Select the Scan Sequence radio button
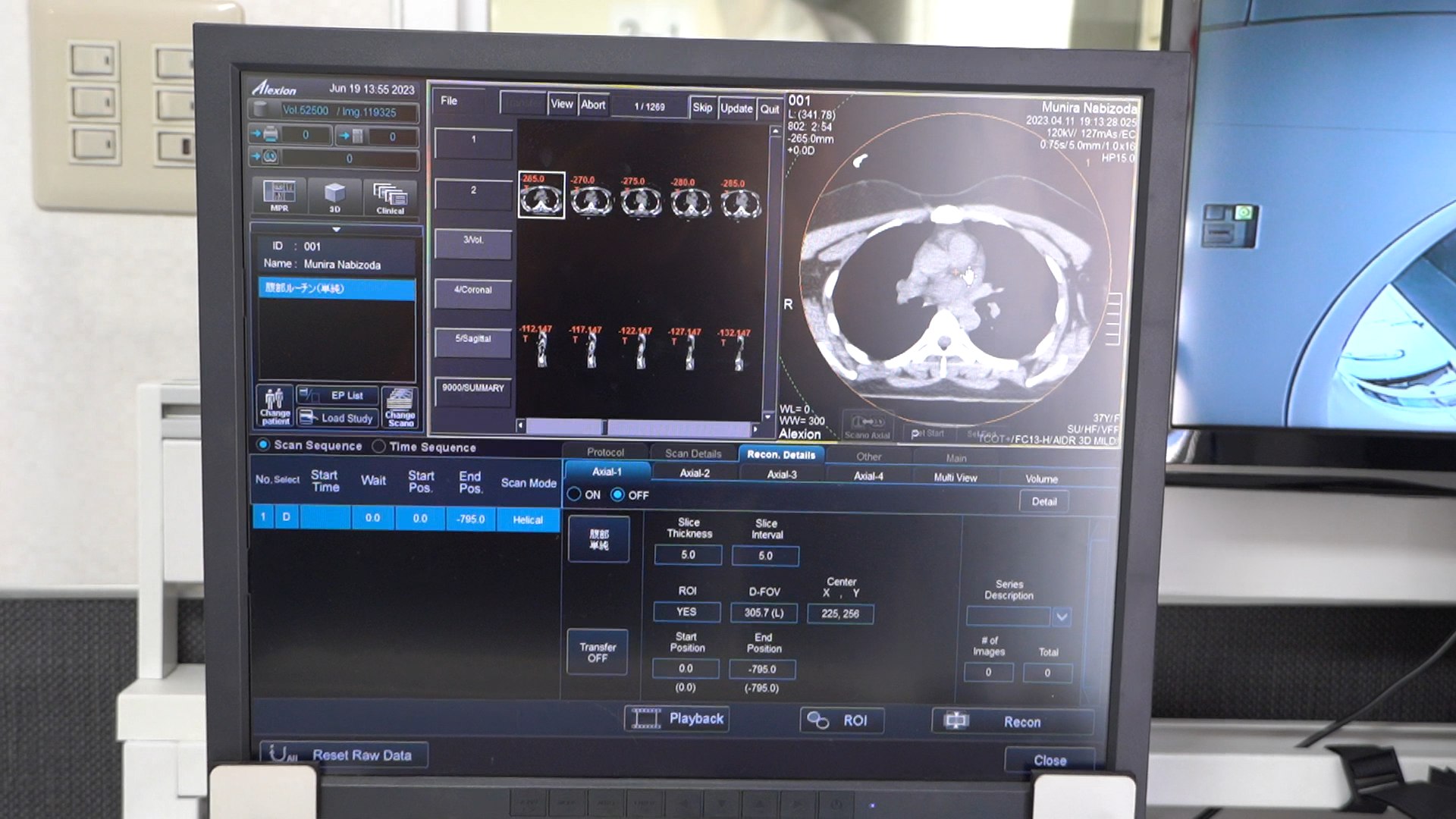1456x819 pixels. (263, 445)
